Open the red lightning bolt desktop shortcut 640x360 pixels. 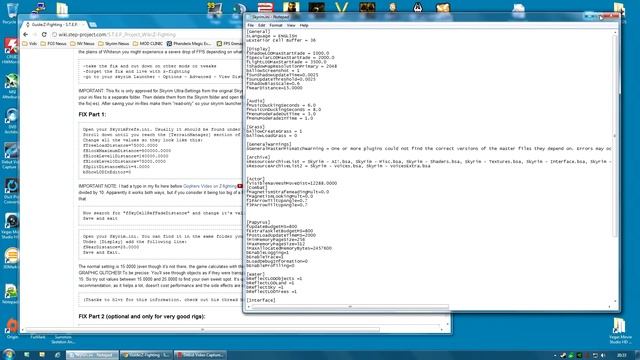pyautogui.click(x=11, y=50)
